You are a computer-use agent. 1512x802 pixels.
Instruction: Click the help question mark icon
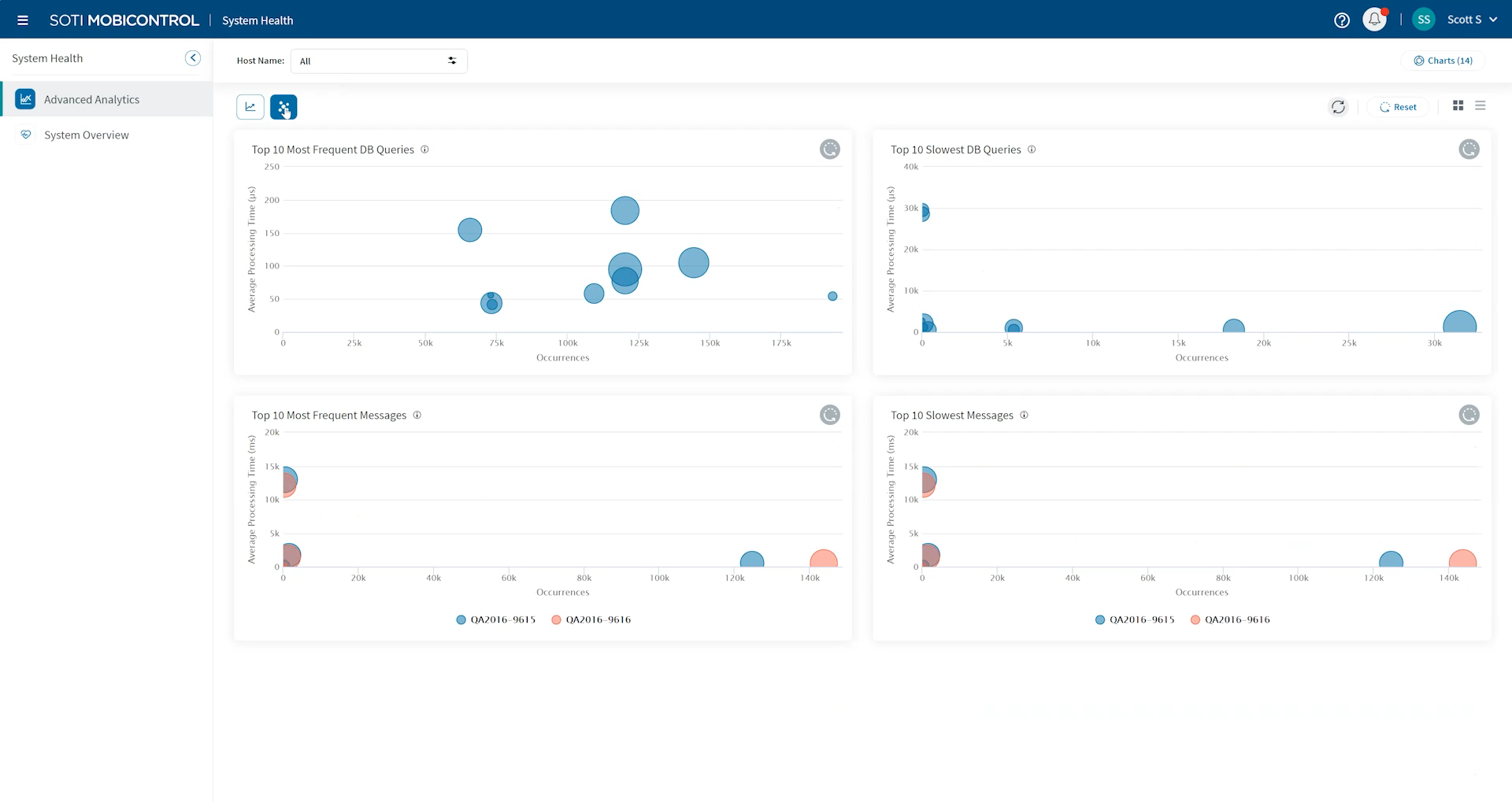tap(1342, 20)
